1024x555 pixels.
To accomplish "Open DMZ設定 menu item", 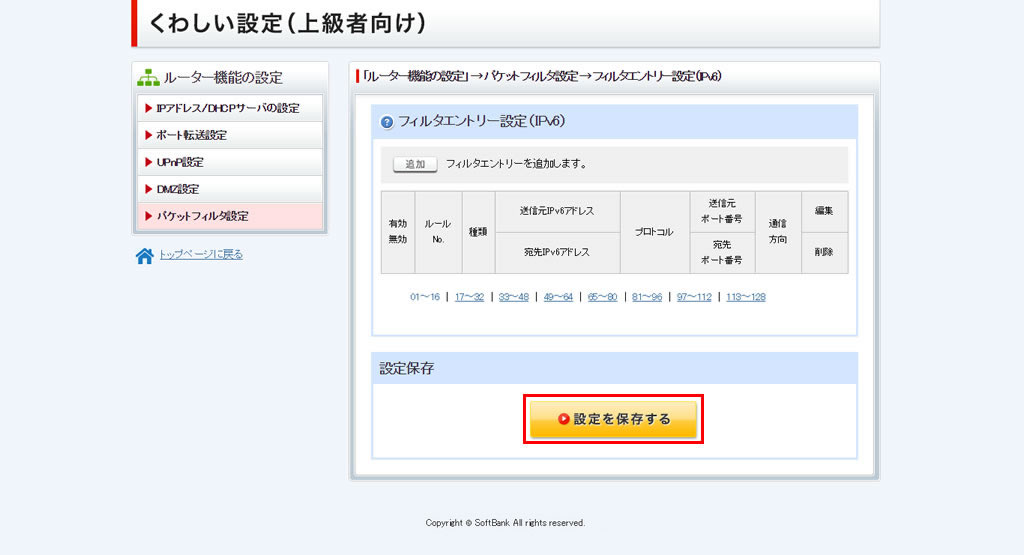I will coord(230,189).
